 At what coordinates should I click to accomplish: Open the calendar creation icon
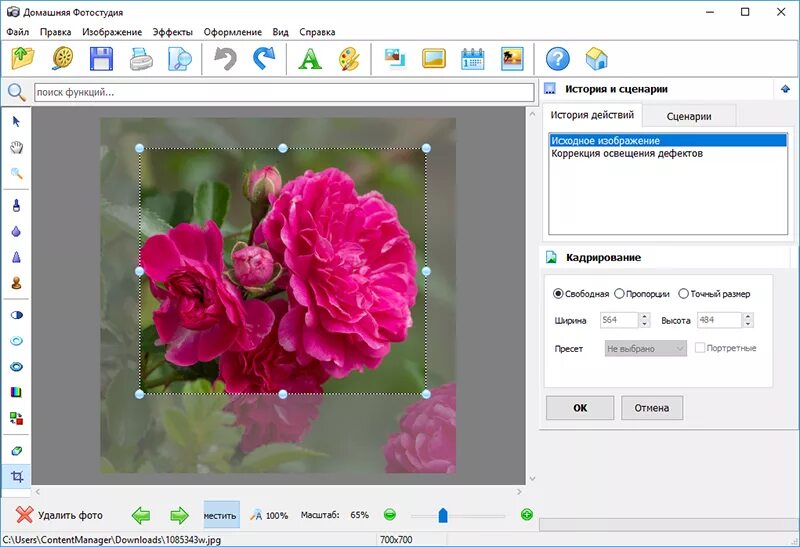[x=472, y=59]
